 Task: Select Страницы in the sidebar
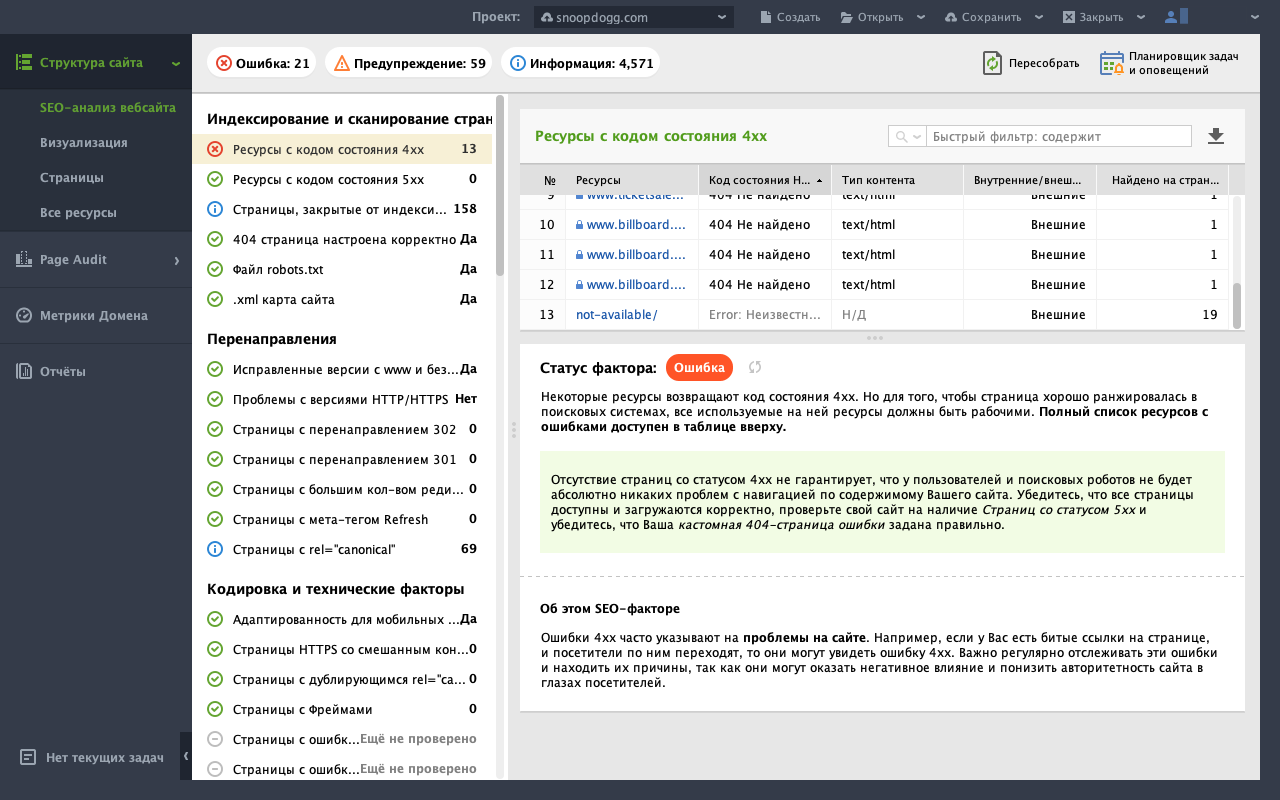click(x=72, y=177)
